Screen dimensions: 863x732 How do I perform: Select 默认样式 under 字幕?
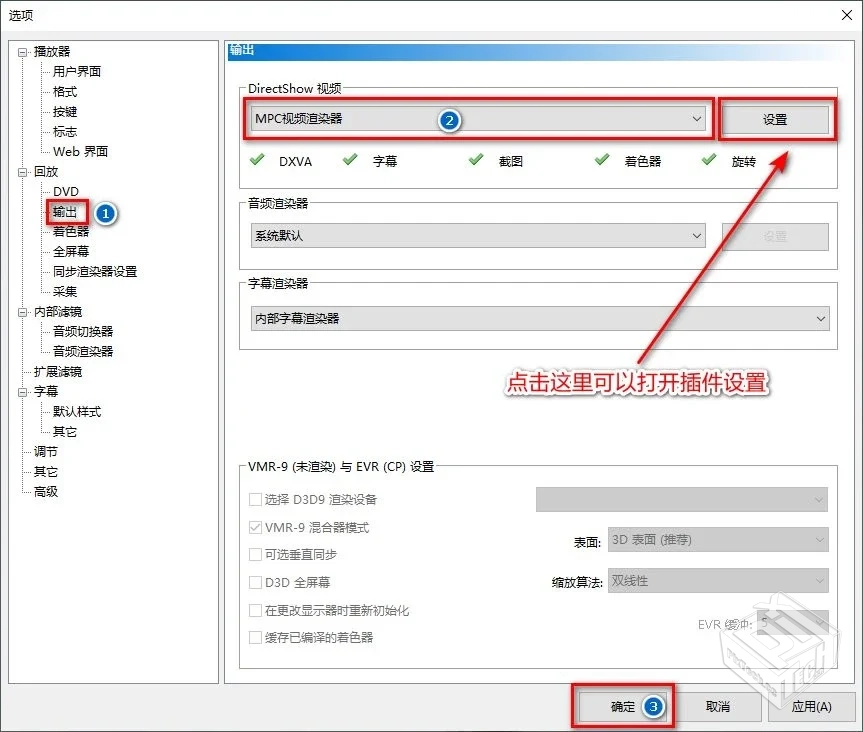[74, 411]
